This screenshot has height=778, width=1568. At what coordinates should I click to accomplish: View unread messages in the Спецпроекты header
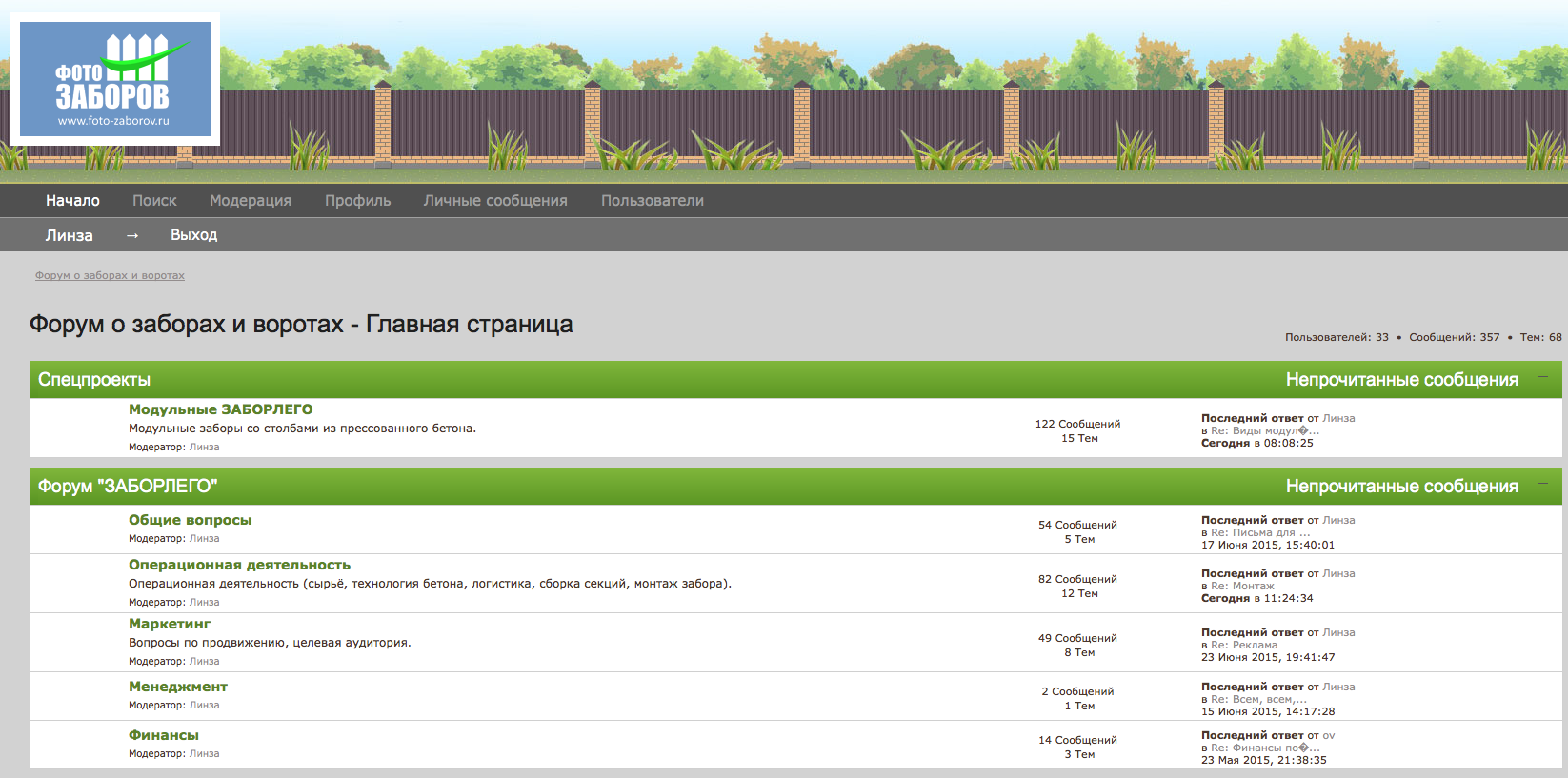(1401, 380)
